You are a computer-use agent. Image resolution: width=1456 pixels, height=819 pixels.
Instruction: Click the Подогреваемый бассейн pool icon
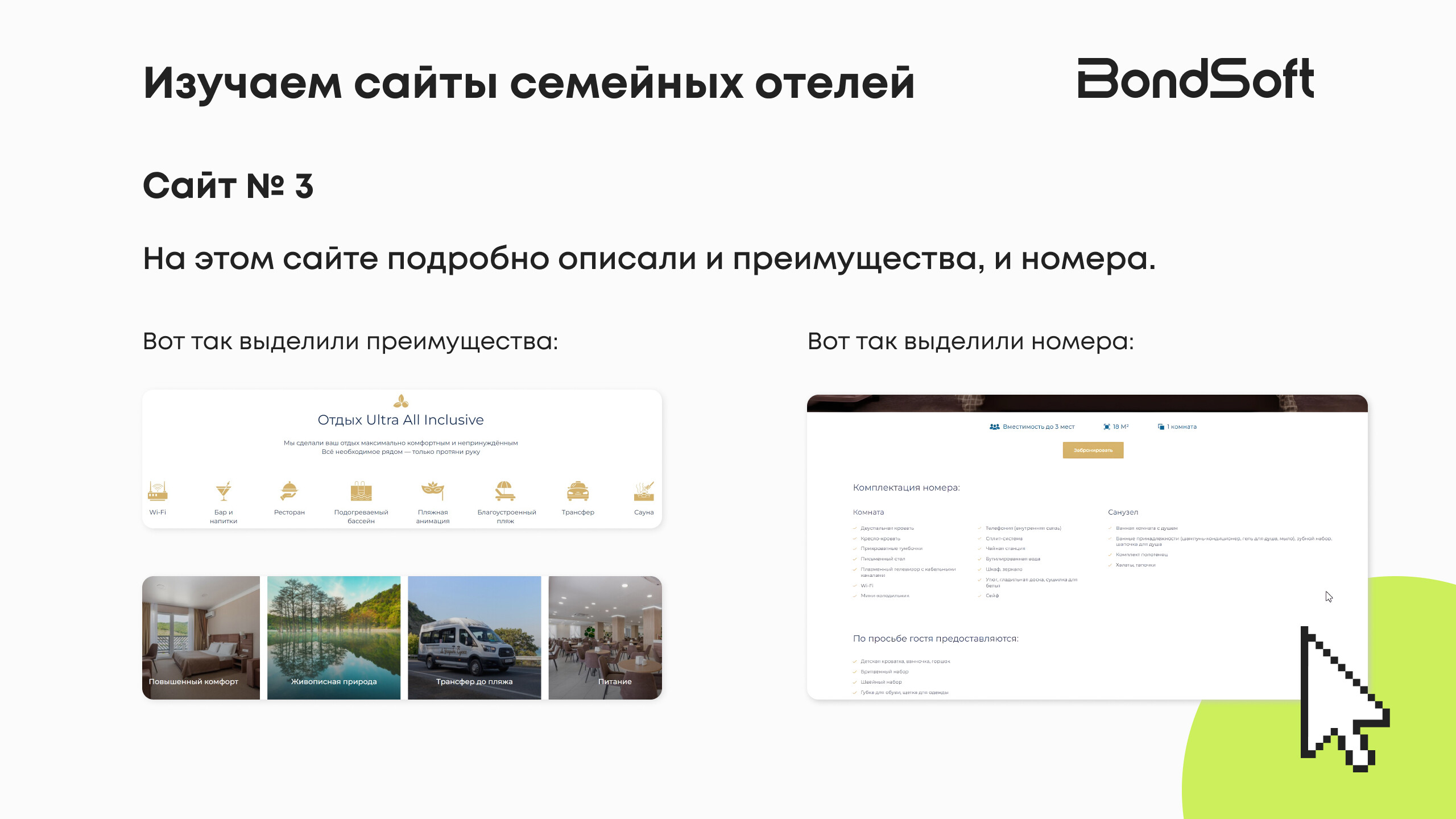(361, 491)
